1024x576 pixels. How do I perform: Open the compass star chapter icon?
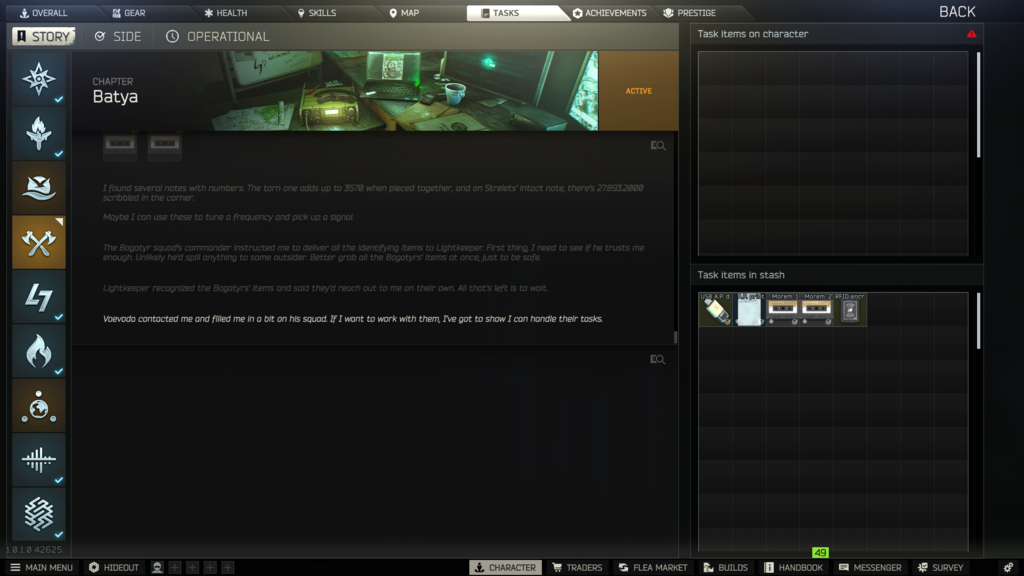click(39, 79)
